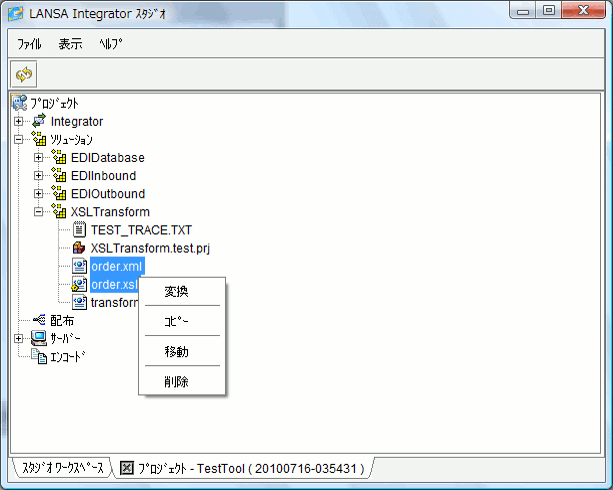Close the LANSA Integrator window

pos(584,11)
